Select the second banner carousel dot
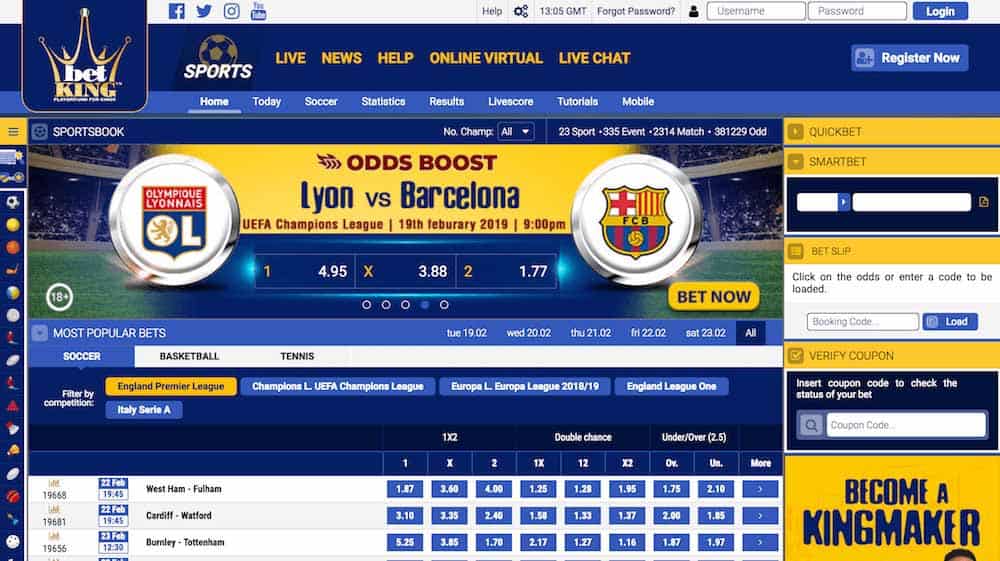The width and height of the screenshot is (1000, 561). (x=386, y=305)
